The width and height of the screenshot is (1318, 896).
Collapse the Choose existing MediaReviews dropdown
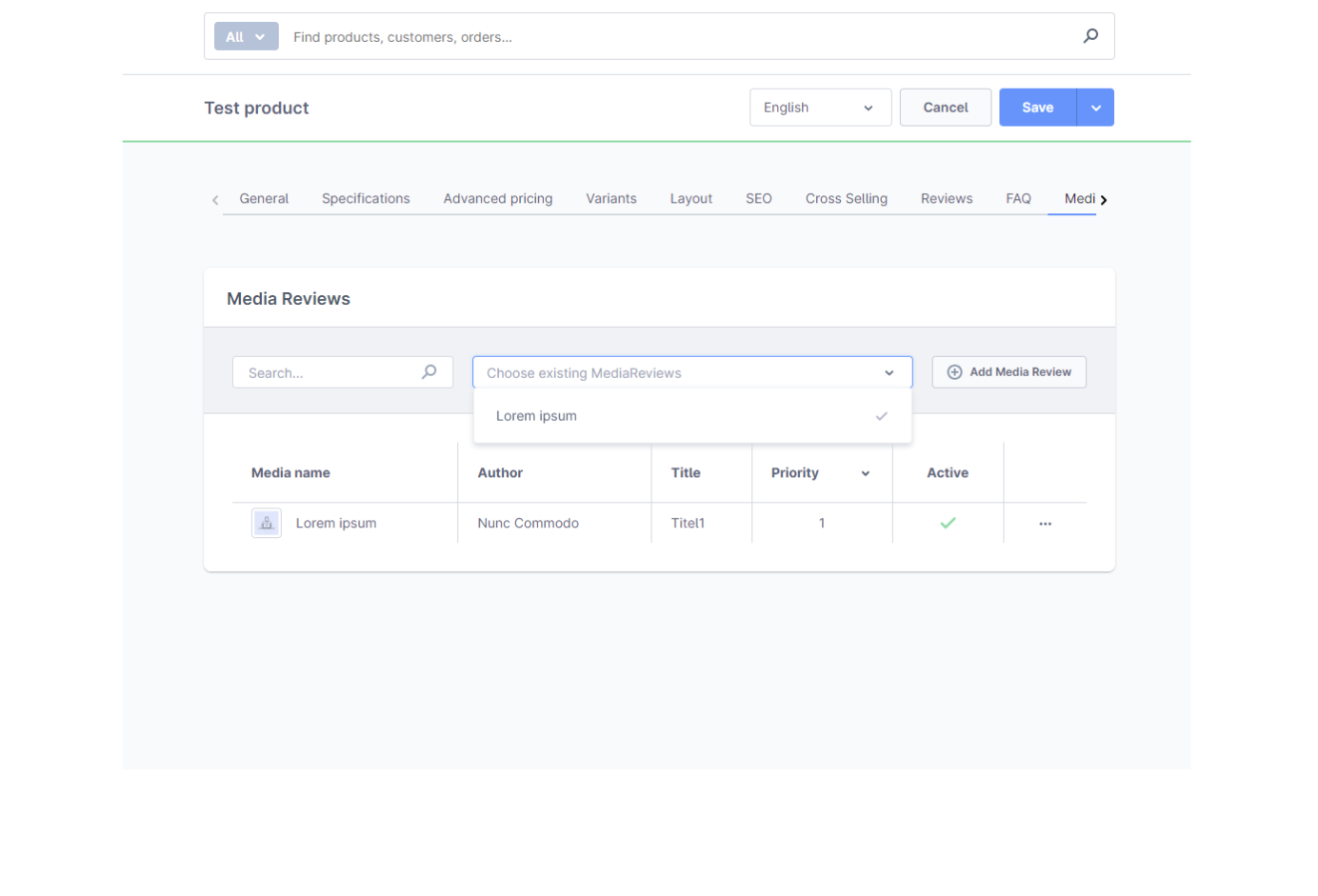click(x=889, y=373)
